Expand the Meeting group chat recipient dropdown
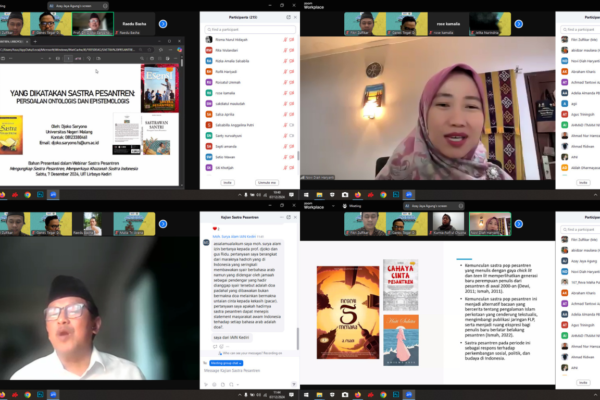600x400 pixels. pos(226,363)
